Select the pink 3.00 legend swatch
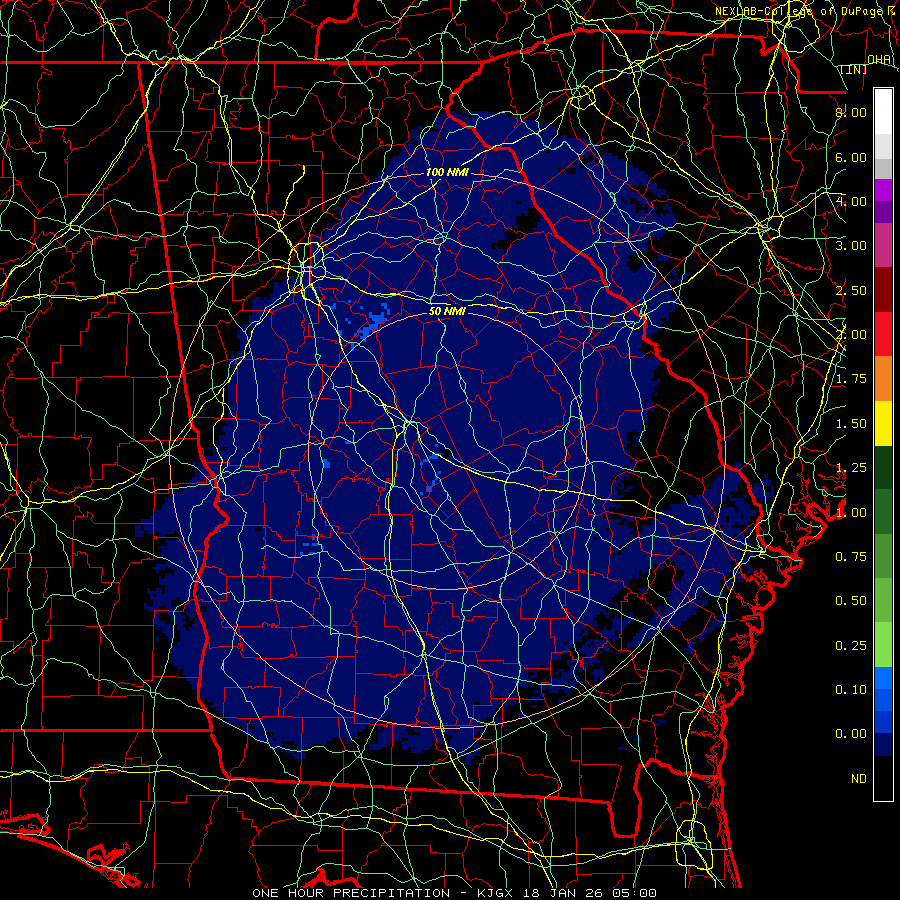This screenshot has width=900, height=900. coord(883,246)
